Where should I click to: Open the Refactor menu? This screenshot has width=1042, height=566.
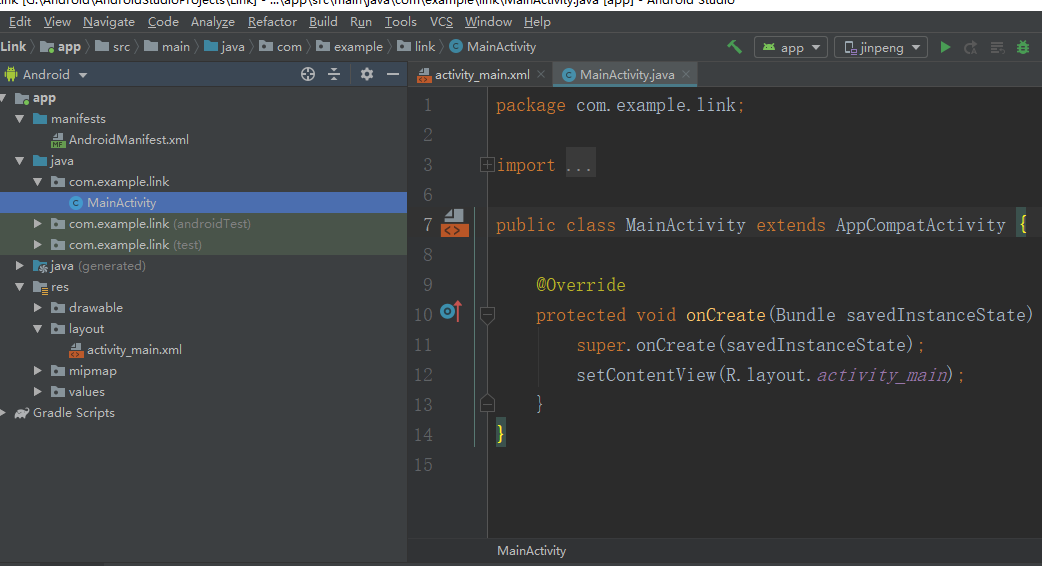(x=272, y=21)
